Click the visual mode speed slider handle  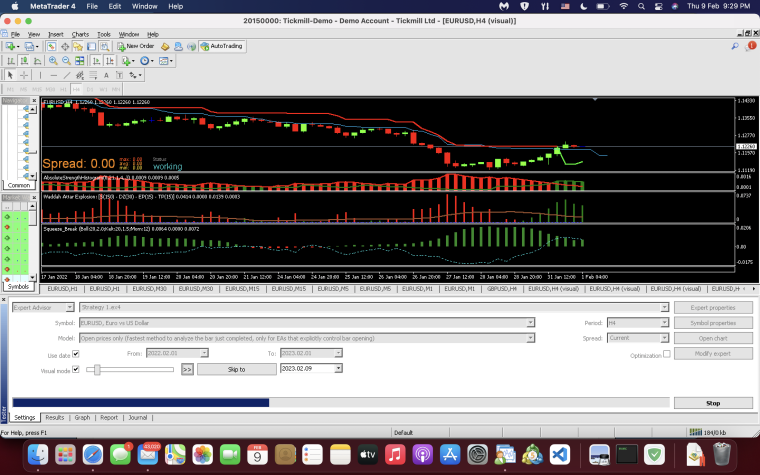[97, 370]
